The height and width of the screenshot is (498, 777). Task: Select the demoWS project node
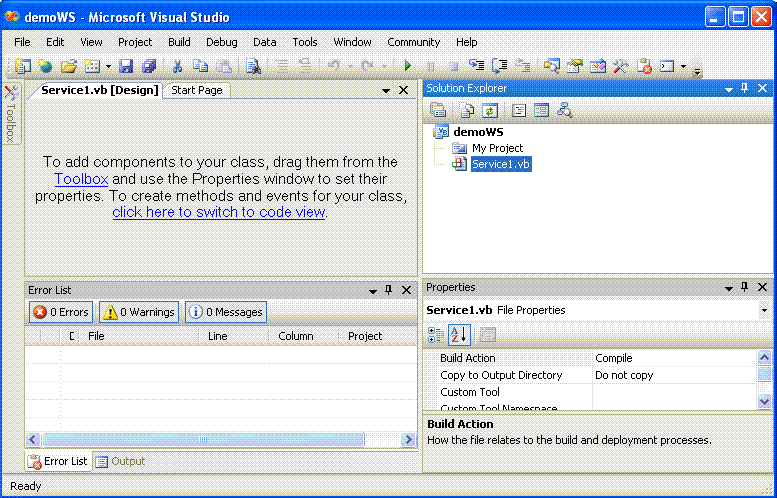(478, 132)
